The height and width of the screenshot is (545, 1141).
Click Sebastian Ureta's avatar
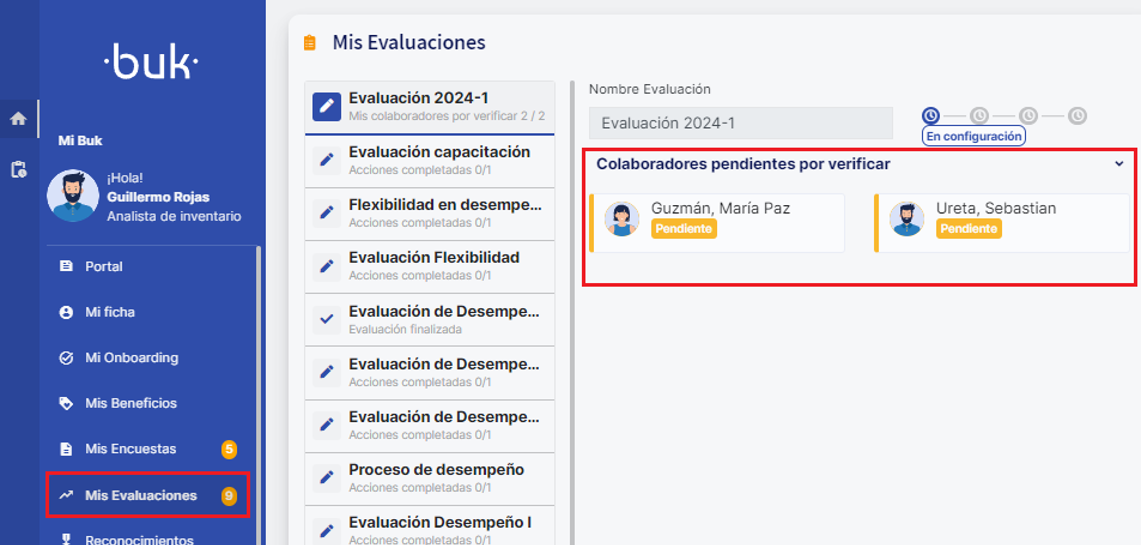coord(906,219)
